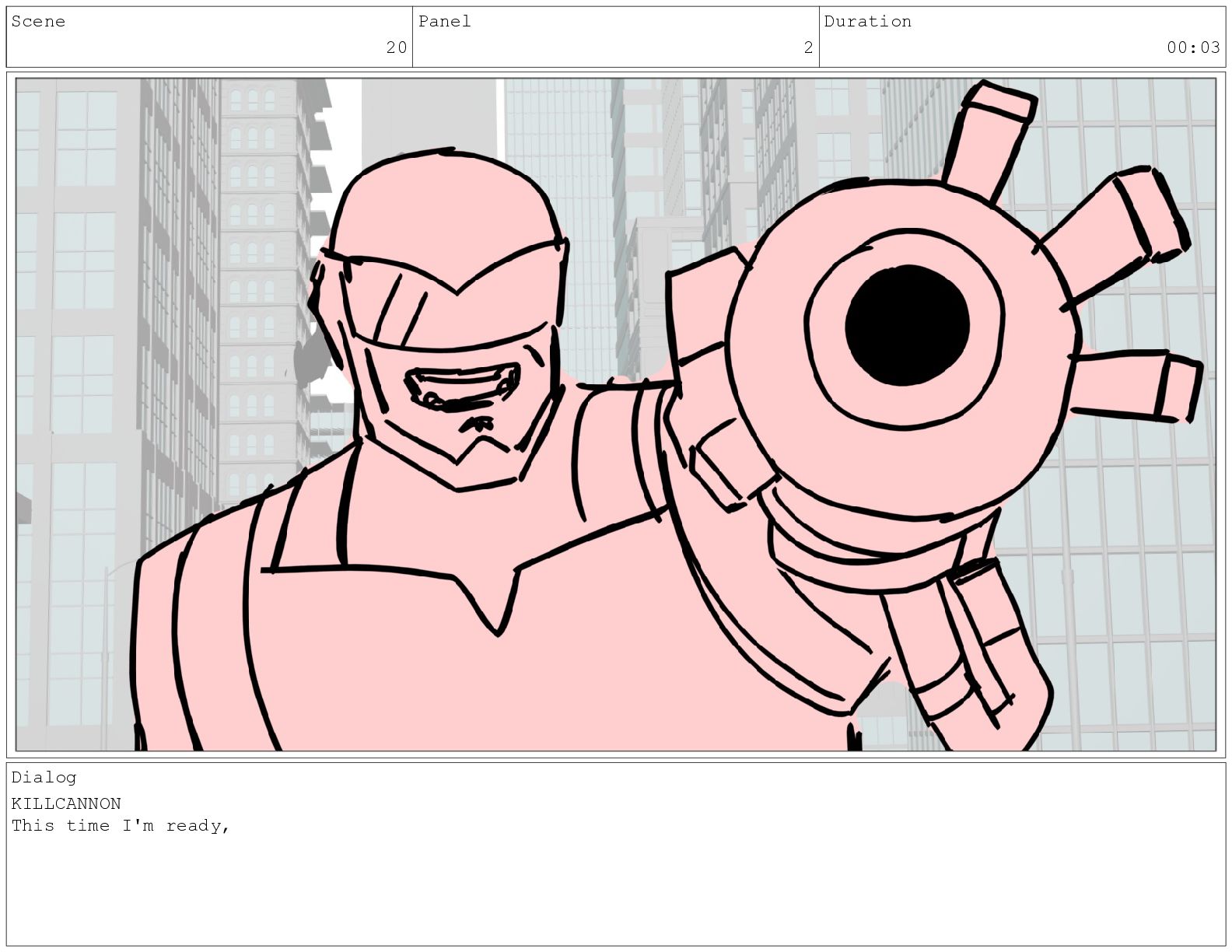This screenshot has height=952, width=1232.
Task: Select the panel number 2 value
Action: (808, 47)
